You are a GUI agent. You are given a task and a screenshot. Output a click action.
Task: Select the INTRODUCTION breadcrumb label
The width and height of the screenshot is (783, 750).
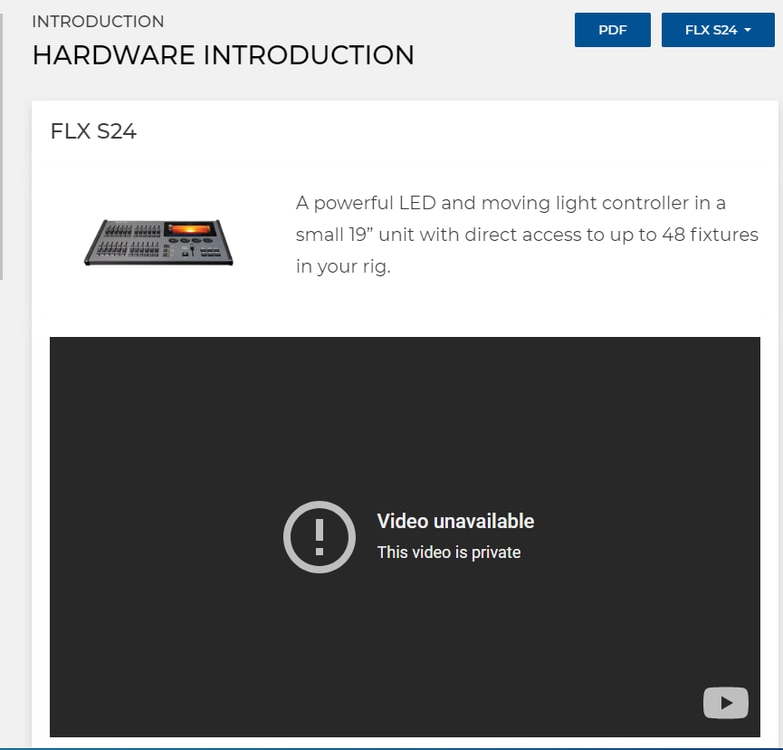tap(98, 21)
